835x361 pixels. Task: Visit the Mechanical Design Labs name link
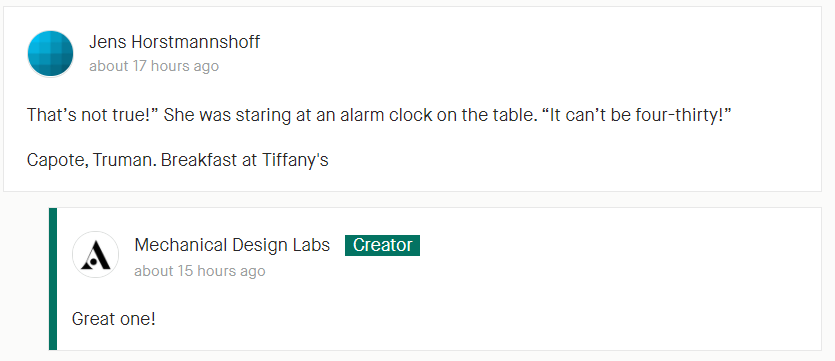pos(232,245)
